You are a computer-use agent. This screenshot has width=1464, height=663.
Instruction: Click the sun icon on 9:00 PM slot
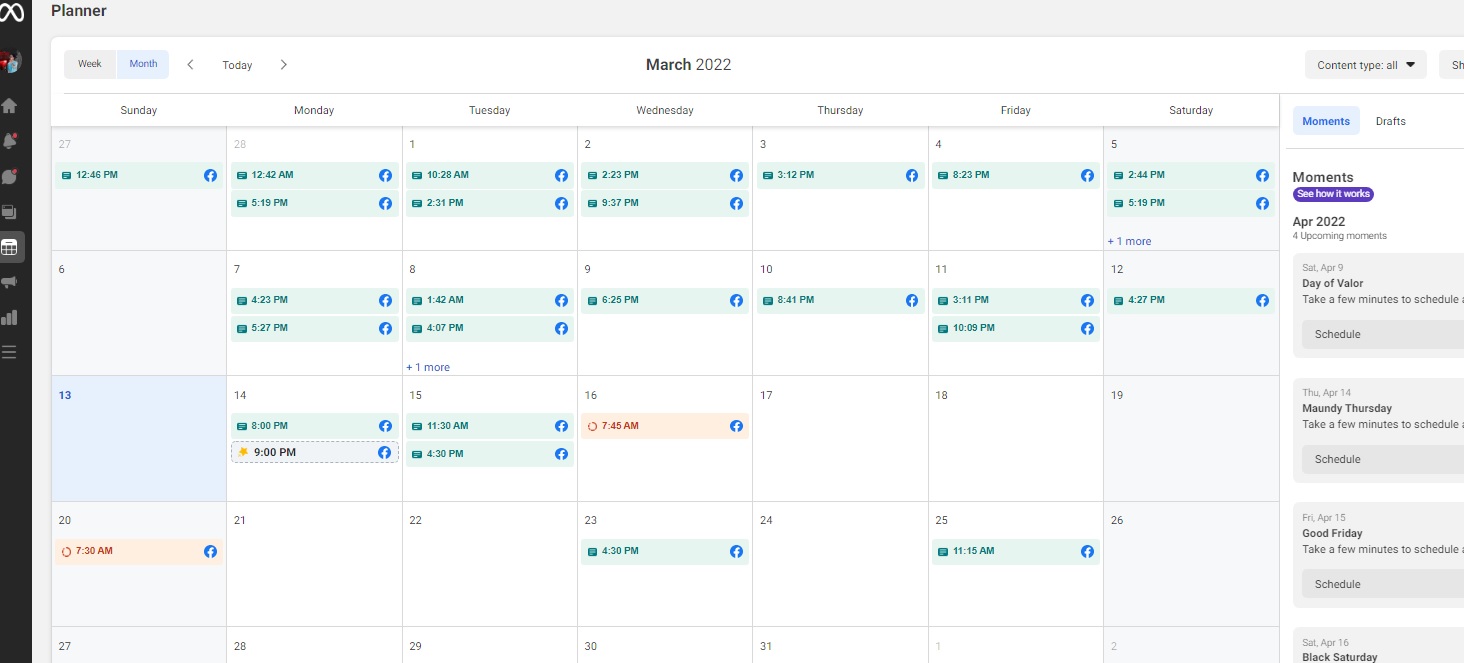243,452
